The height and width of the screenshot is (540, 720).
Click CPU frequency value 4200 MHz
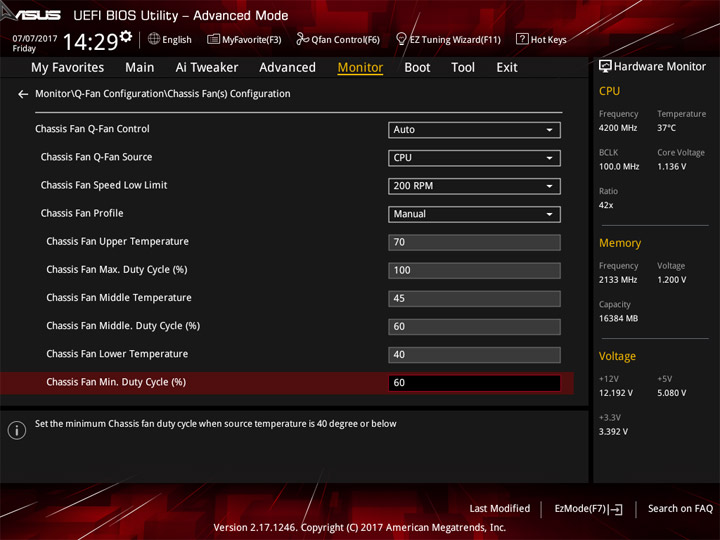[618, 128]
